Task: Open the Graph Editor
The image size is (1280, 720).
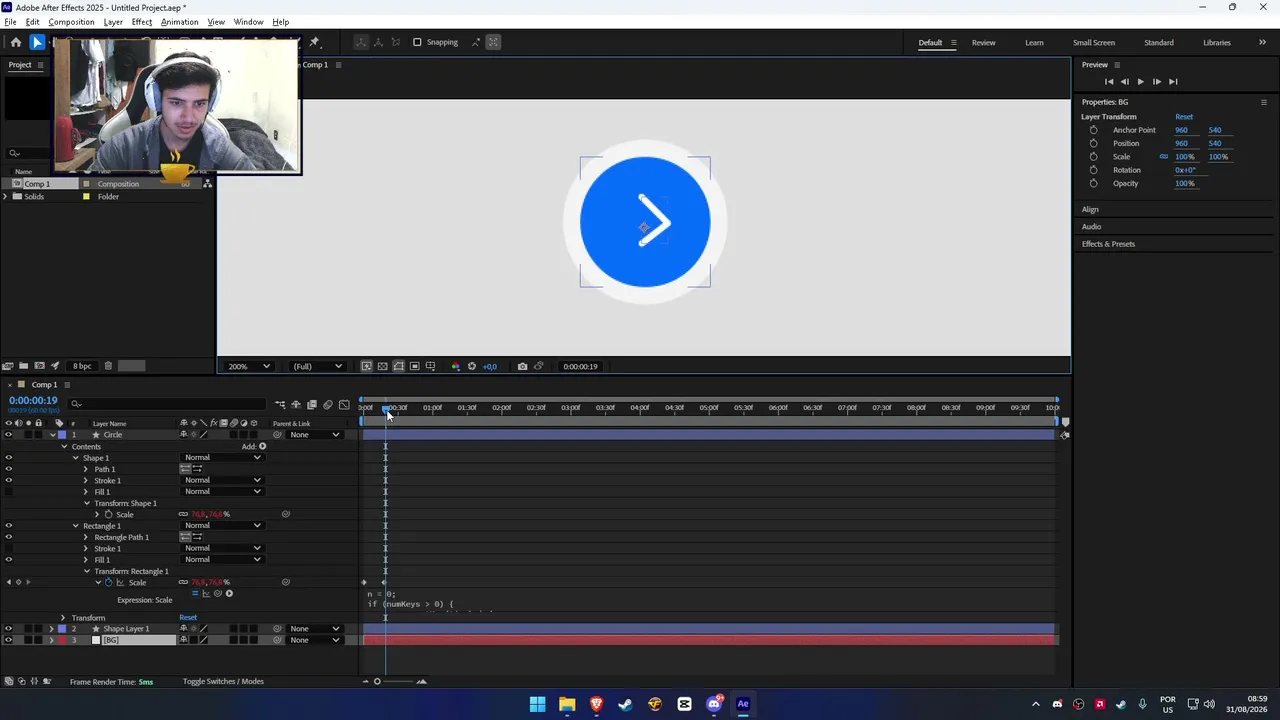Action: pos(344,405)
